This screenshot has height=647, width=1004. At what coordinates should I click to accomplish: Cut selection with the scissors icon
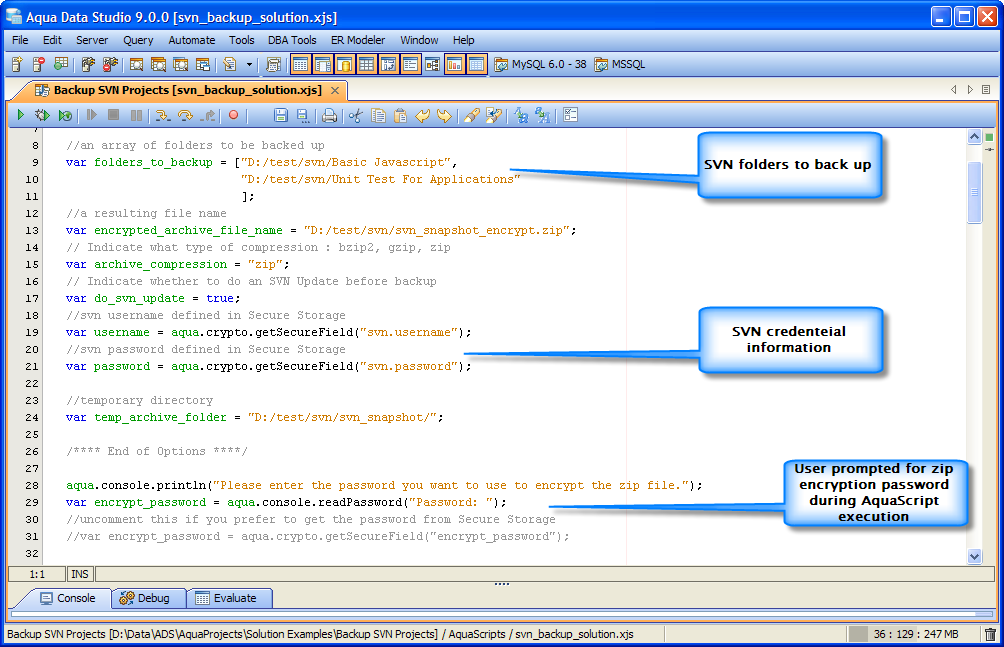pyautogui.click(x=356, y=115)
